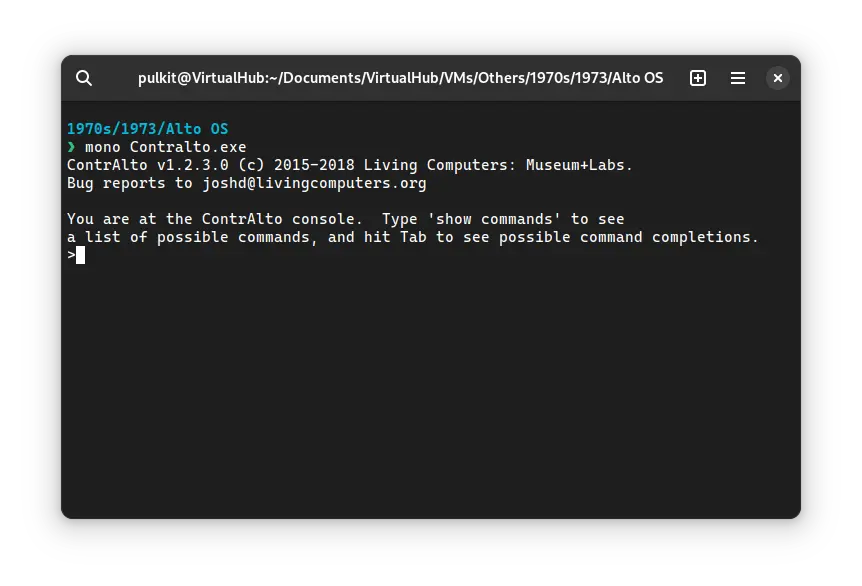Click the cursor block at the ContrAlto prompt
Image resolution: width=862 pixels, height=586 pixels.
pyautogui.click(x=81, y=255)
